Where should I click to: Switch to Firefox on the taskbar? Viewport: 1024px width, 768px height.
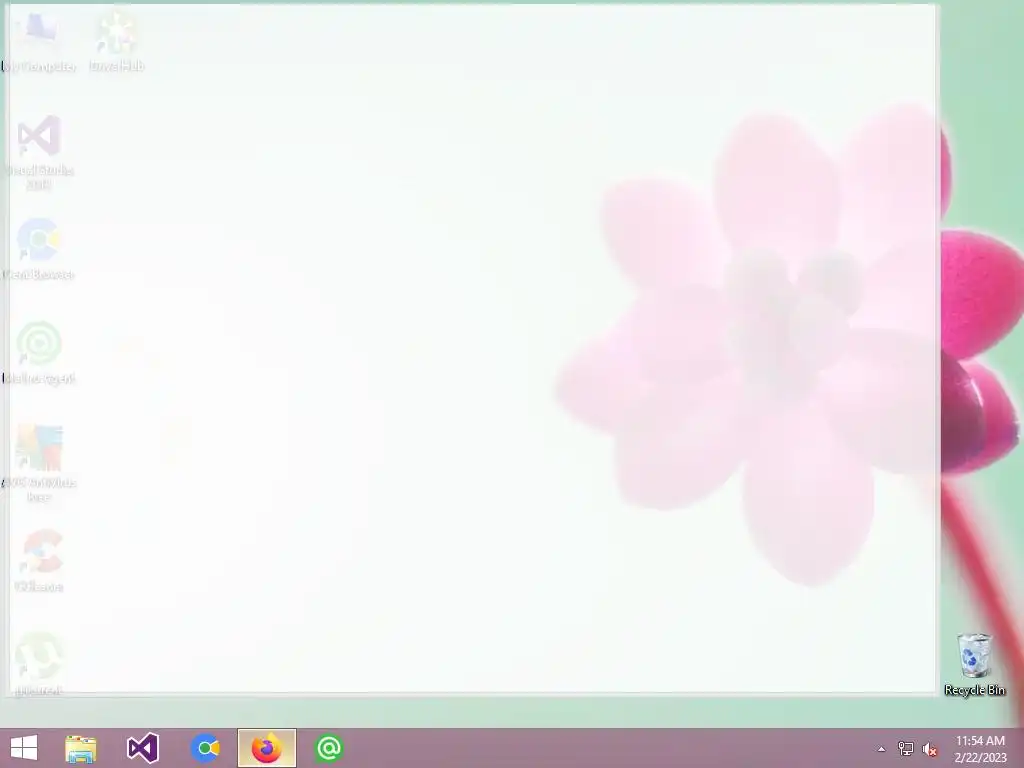tap(266, 748)
